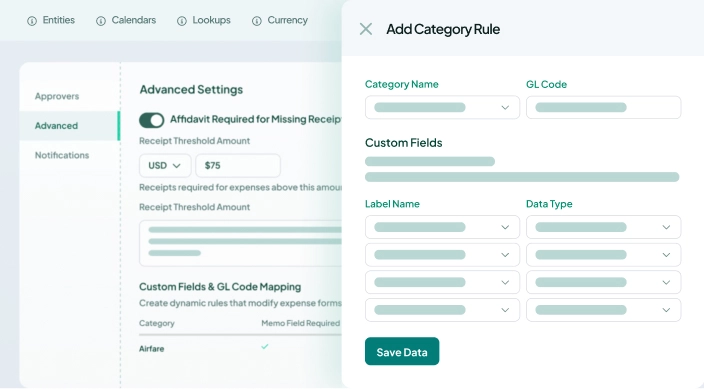
Task: Open the first Label Name dropdown
Action: tap(442, 227)
